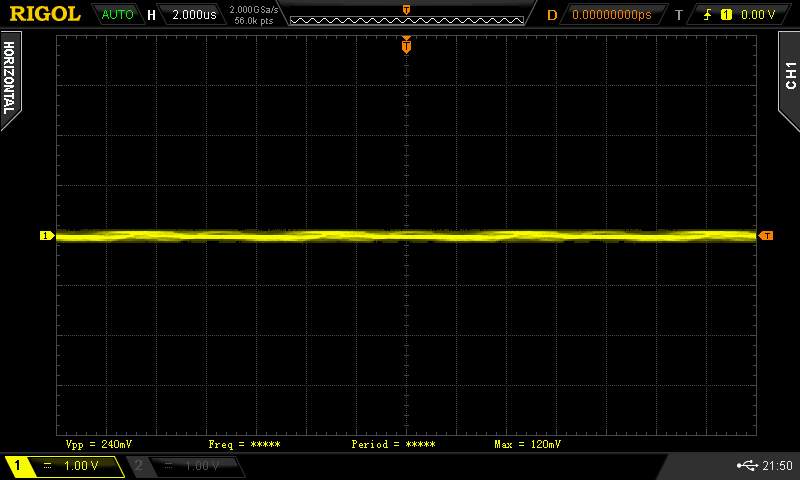Click the RIGOL logo
The image size is (800, 480).
pos(46,14)
